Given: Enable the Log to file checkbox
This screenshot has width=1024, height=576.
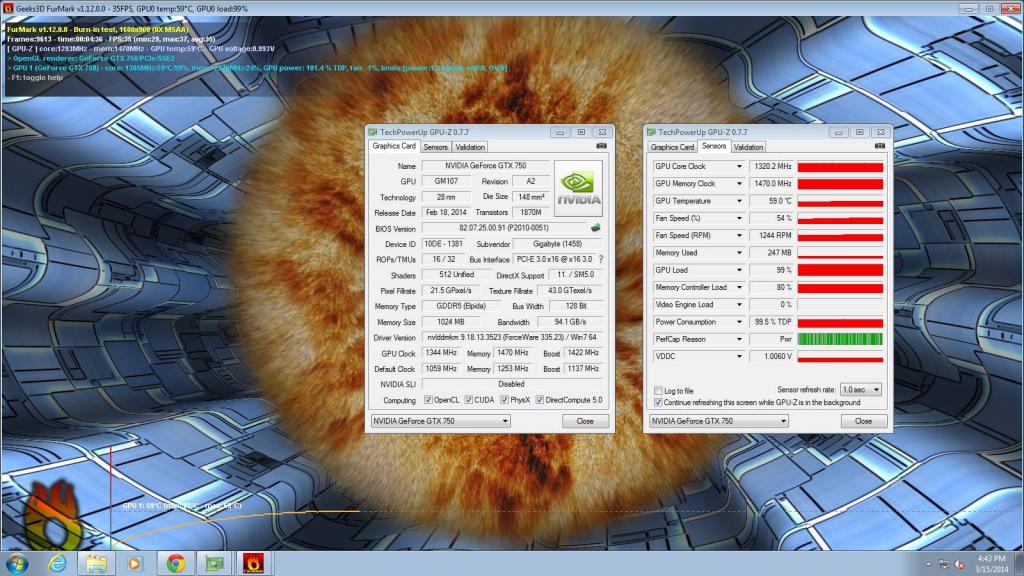Looking at the screenshot, I should pyautogui.click(x=658, y=391).
